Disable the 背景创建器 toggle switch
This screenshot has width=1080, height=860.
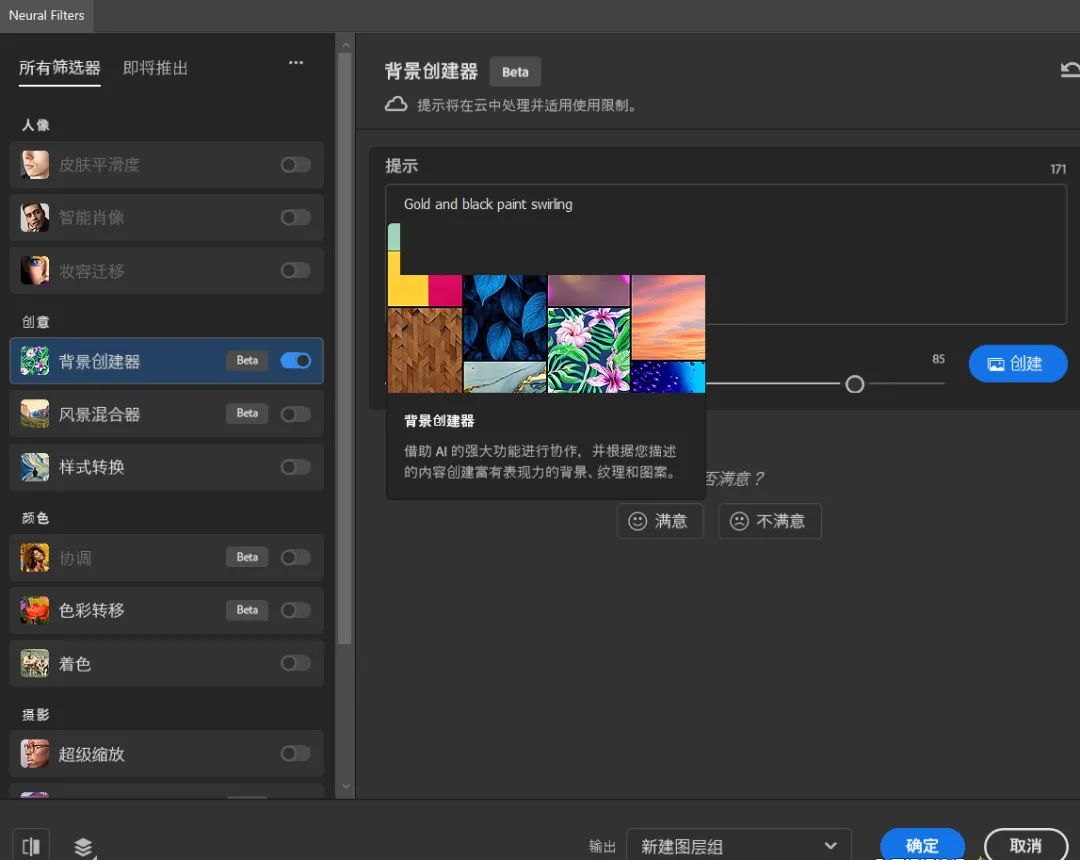point(295,361)
